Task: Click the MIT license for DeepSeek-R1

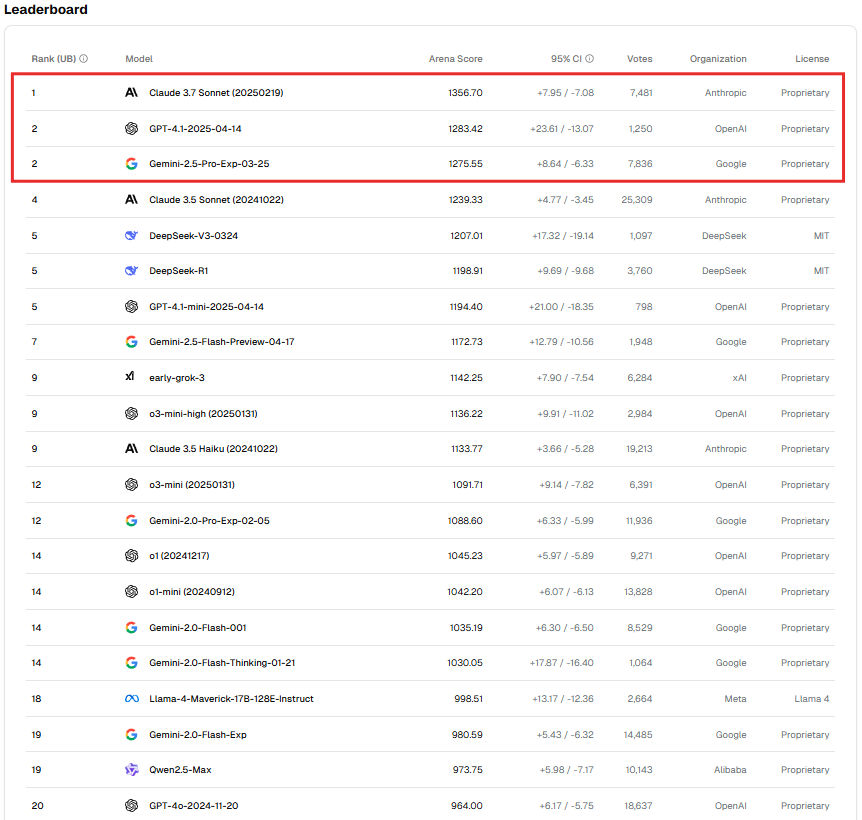Action: pos(821,271)
